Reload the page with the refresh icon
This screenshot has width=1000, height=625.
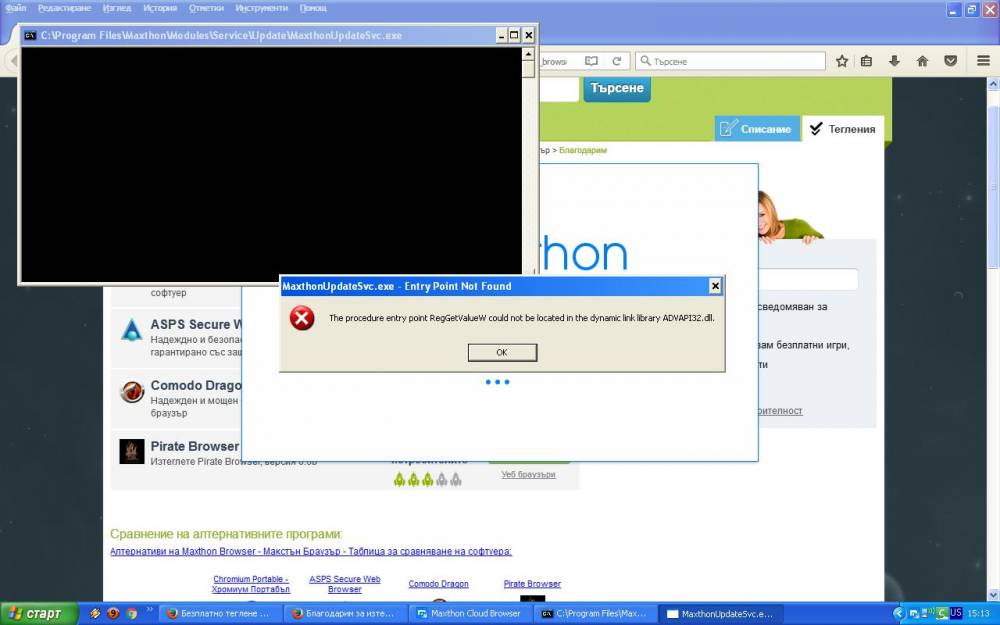click(617, 61)
